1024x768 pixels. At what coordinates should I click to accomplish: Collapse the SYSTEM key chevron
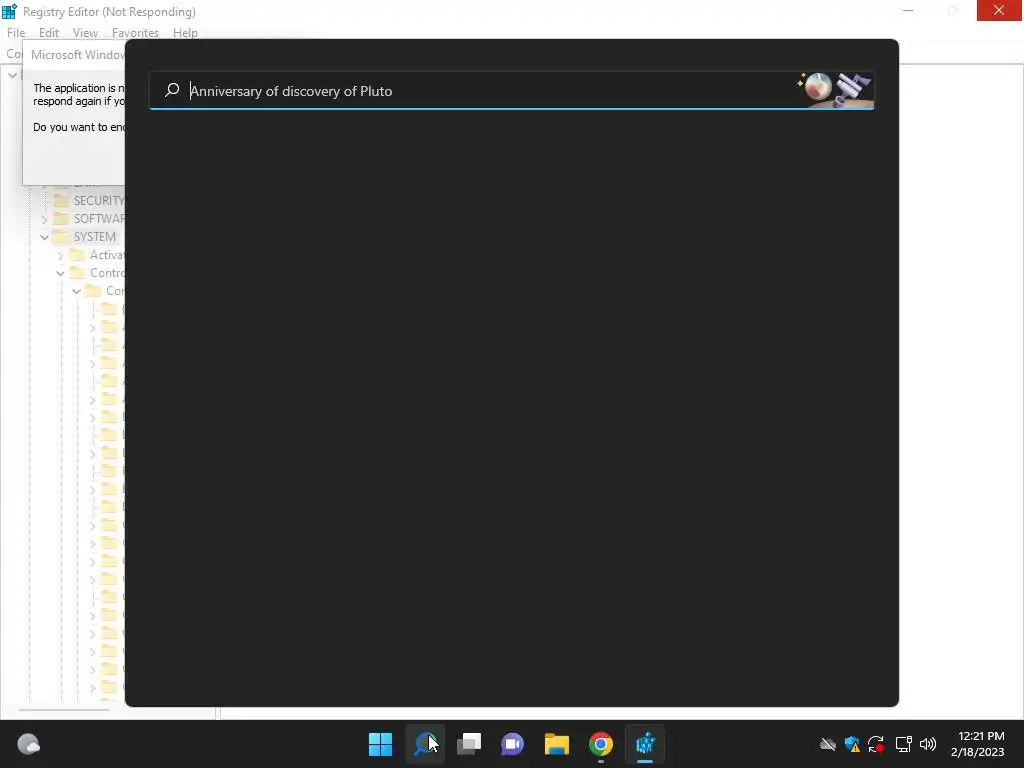click(x=44, y=237)
